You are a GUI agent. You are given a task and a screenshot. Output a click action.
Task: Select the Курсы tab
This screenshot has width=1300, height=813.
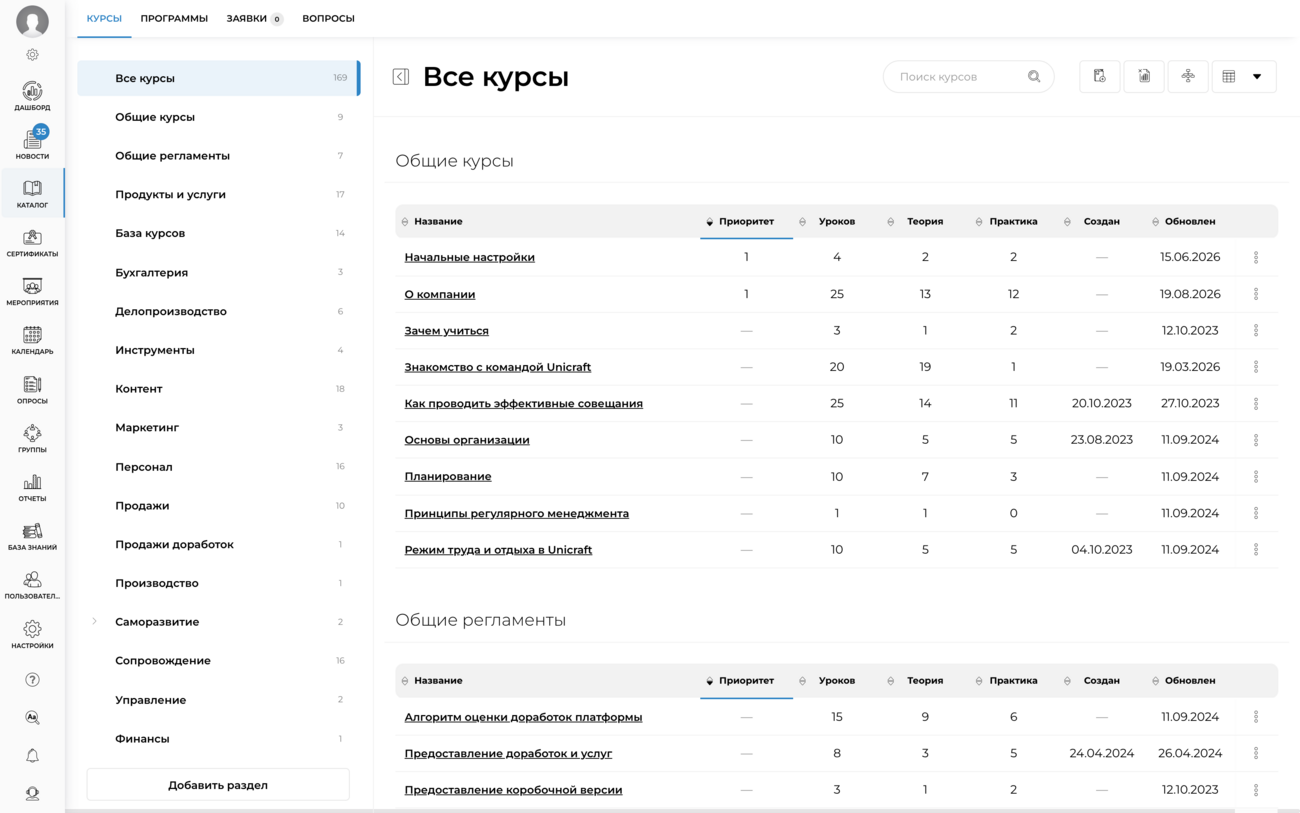[x=104, y=19]
